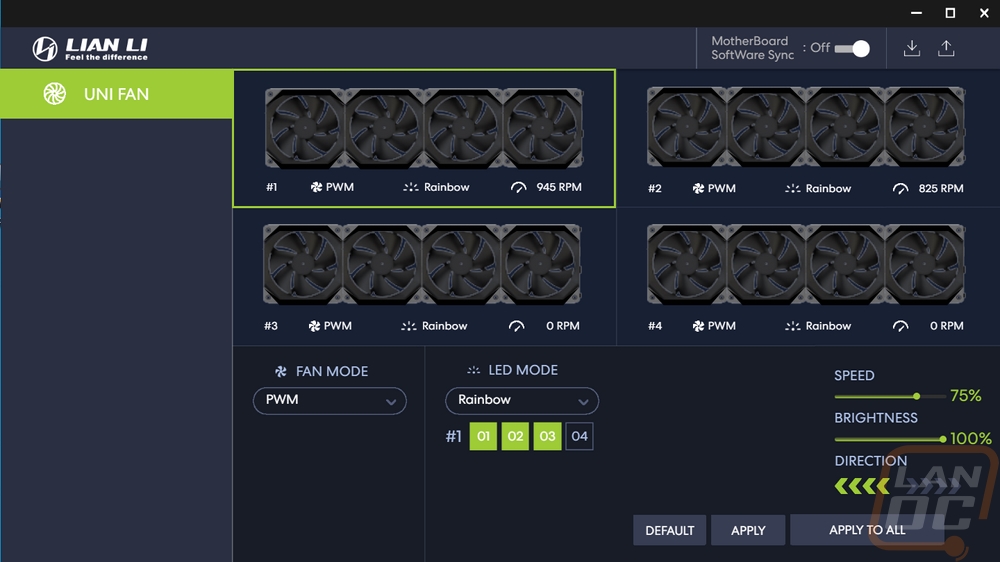
Task: Close the Lian Li window
Action: pos(984,13)
